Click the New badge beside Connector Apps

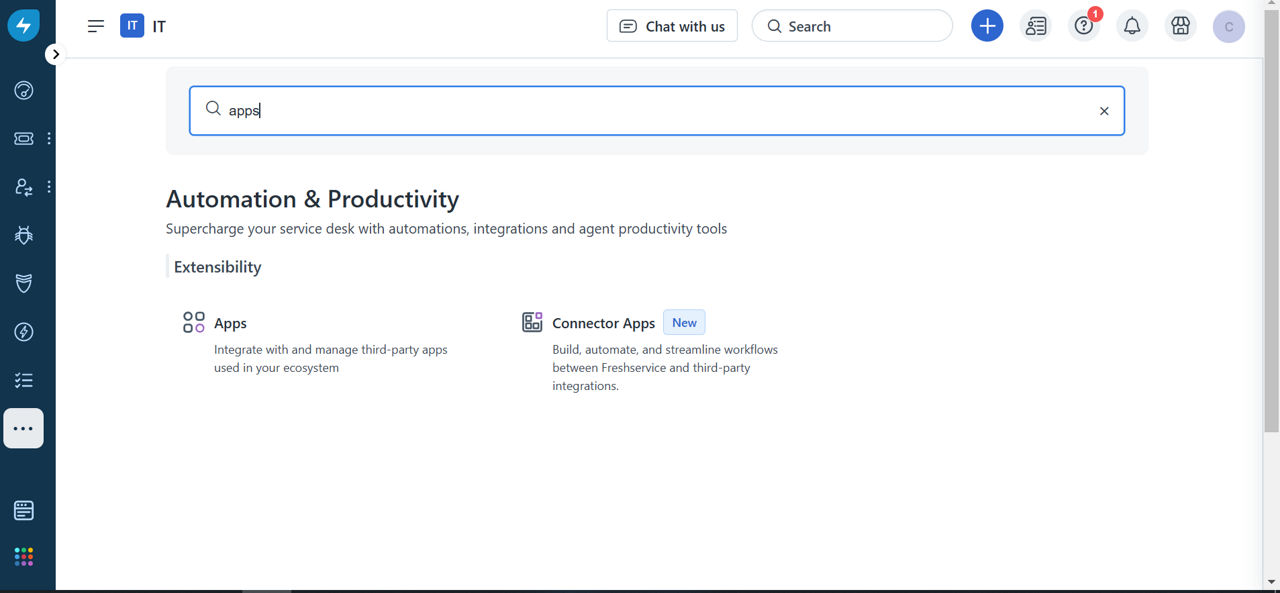[x=684, y=322]
